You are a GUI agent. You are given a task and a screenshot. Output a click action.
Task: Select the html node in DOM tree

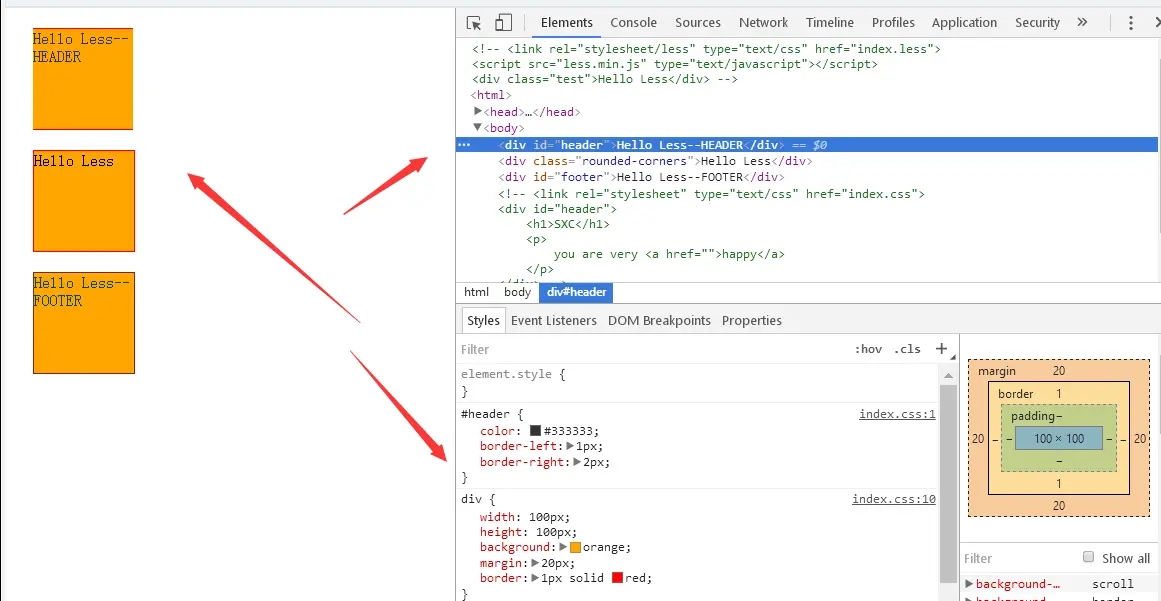[x=490, y=95]
